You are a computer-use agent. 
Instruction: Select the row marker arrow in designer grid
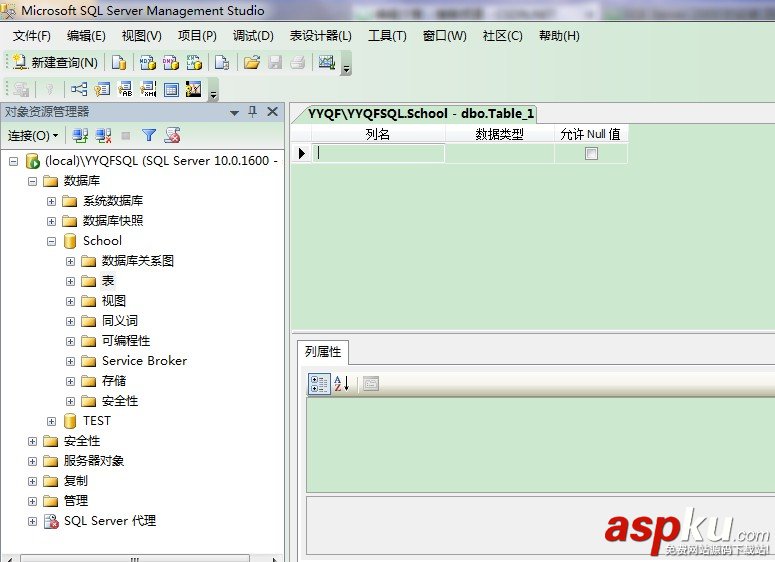[301, 153]
